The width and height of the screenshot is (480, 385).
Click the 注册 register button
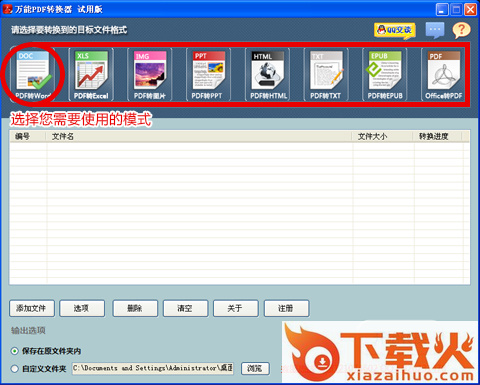click(286, 308)
